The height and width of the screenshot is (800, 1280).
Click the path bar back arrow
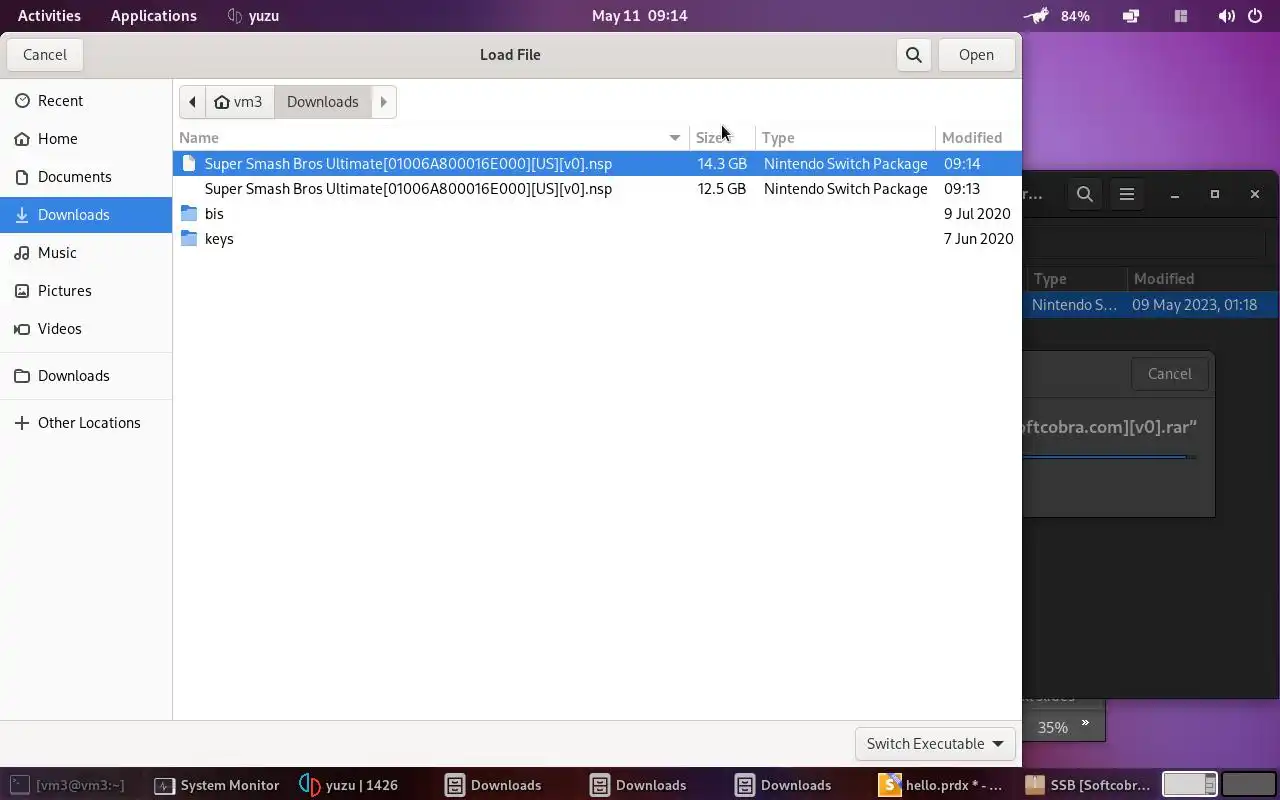coord(192,102)
